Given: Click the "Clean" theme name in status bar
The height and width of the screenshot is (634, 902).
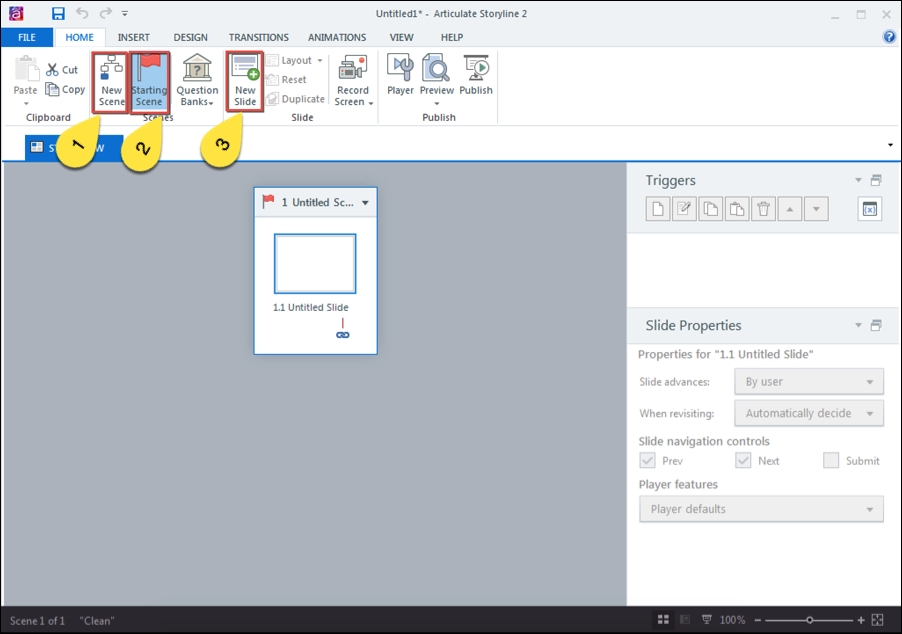Looking at the screenshot, I should point(97,621).
